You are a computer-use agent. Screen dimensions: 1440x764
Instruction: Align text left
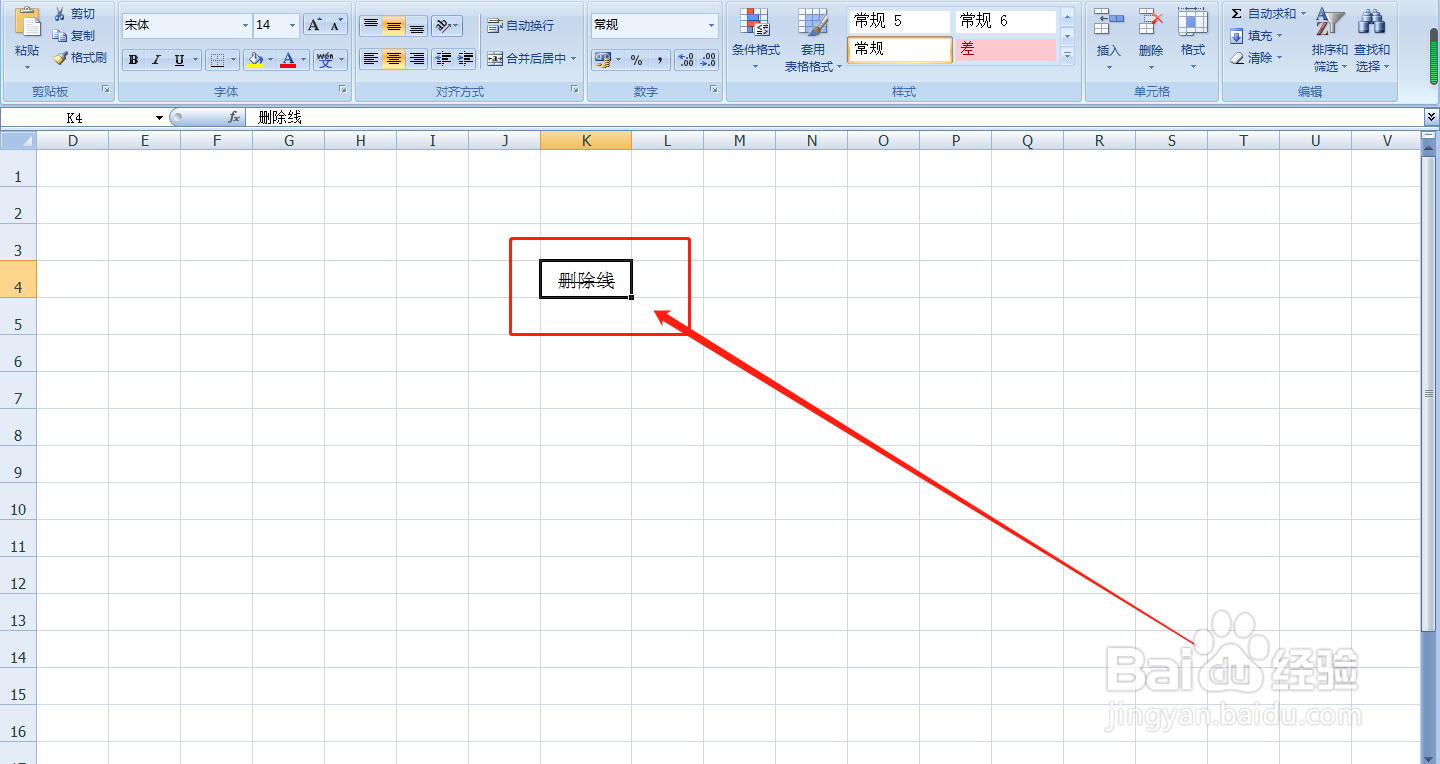(x=371, y=59)
